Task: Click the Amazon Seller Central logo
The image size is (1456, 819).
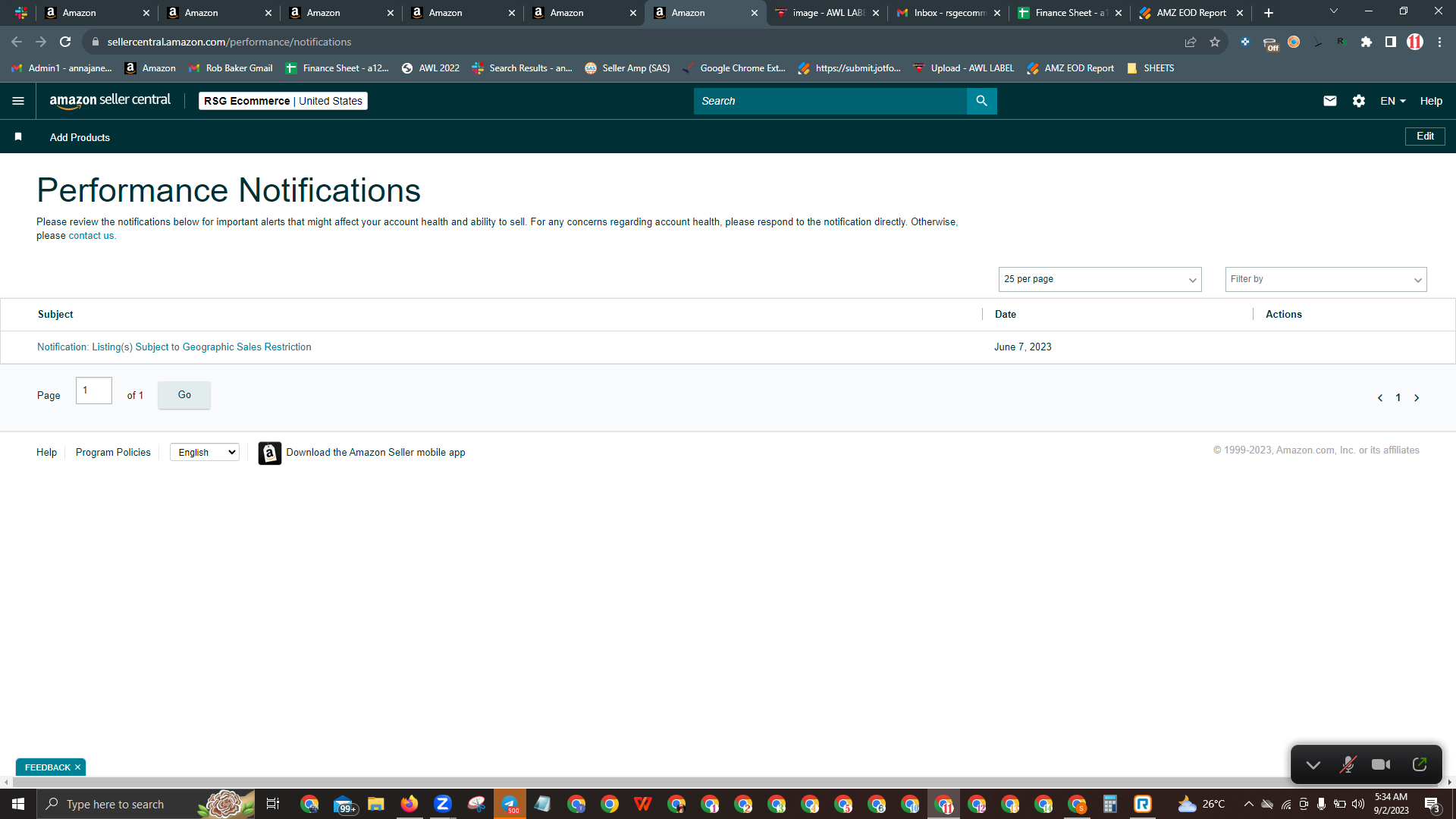Action: (110, 101)
